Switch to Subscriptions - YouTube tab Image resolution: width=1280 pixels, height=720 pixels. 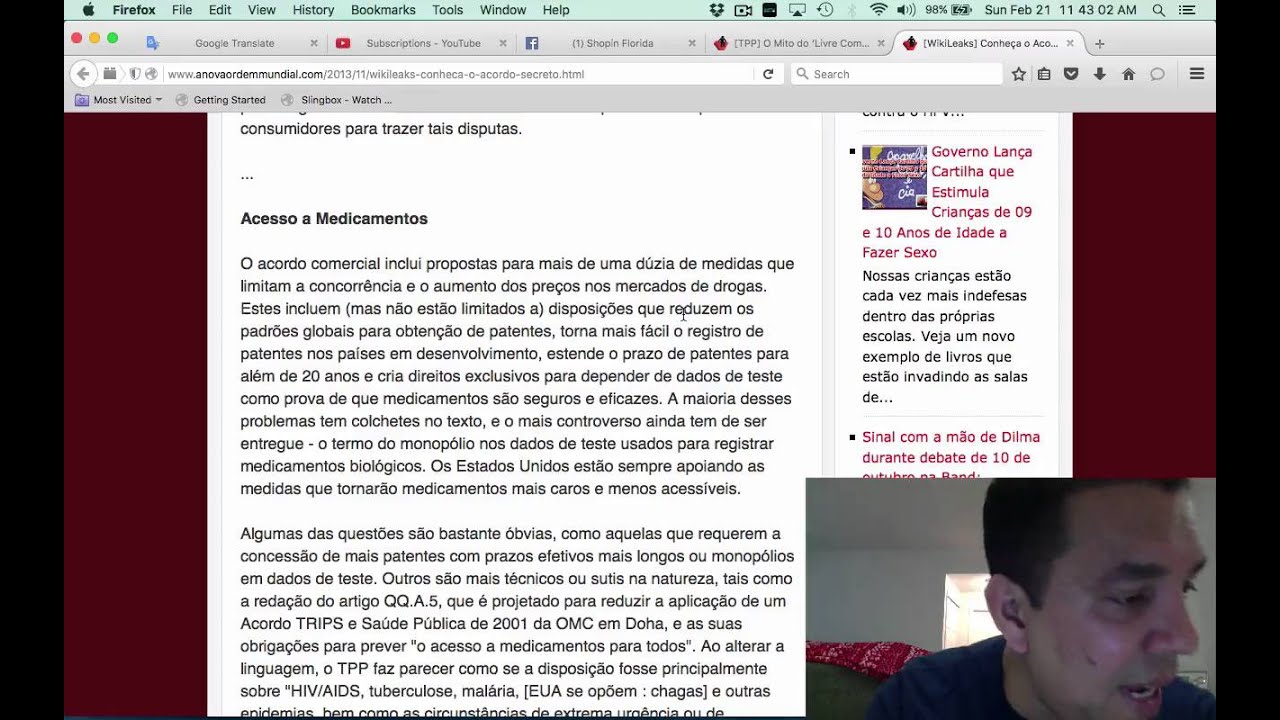point(421,43)
